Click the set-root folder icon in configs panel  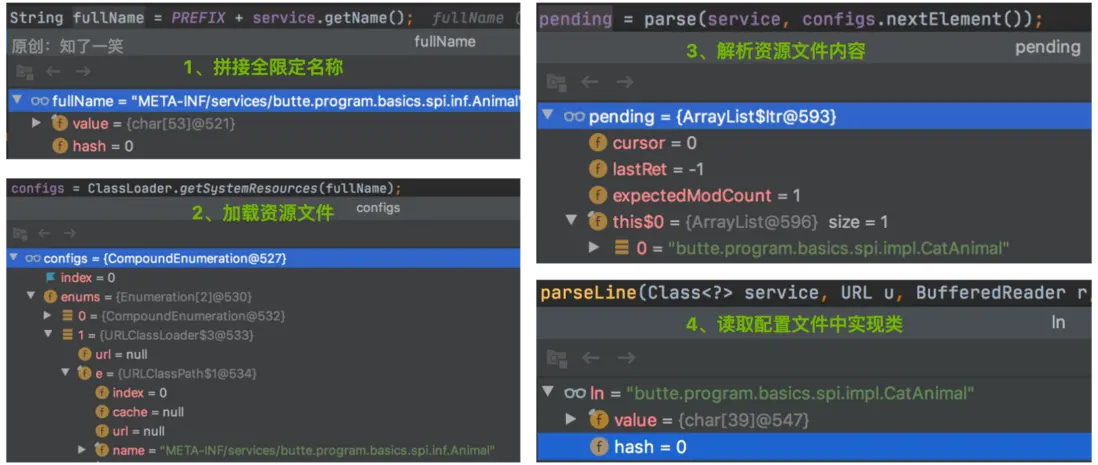(20, 233)
